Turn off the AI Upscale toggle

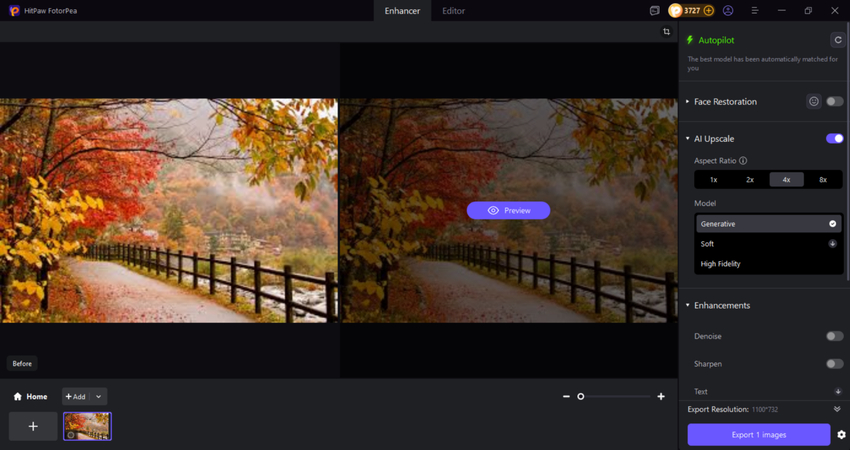point(834,139)
